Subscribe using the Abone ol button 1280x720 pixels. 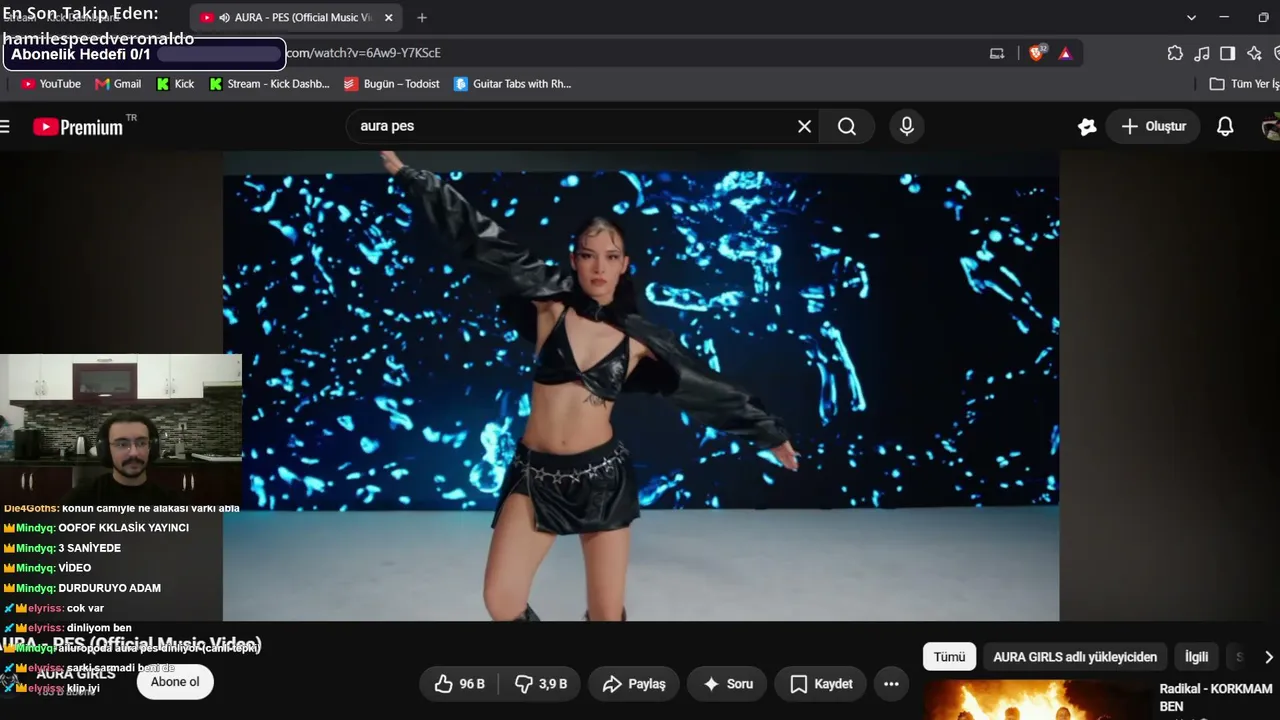tap(175, 682)
